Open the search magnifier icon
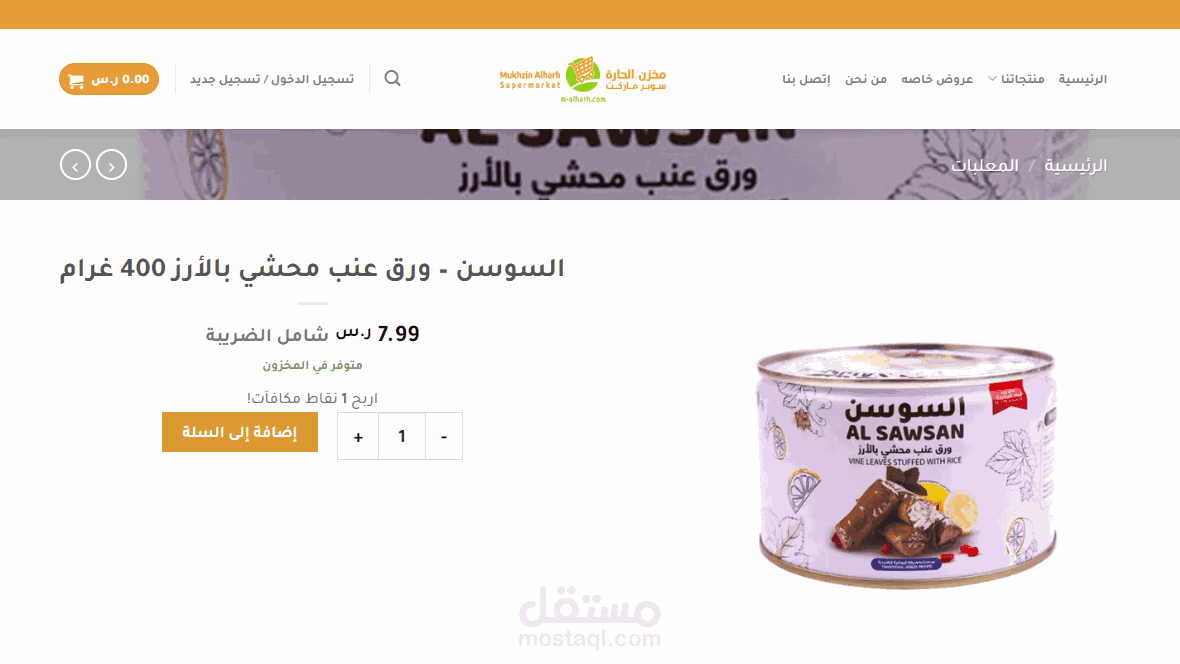This screenshot has height=664, width=1180. point(392,78)
